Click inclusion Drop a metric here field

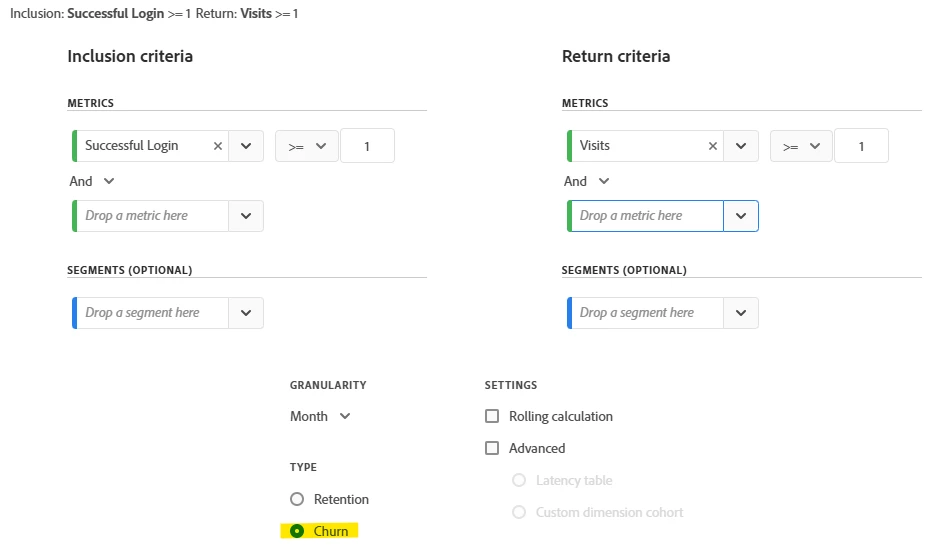click(152, 216)
